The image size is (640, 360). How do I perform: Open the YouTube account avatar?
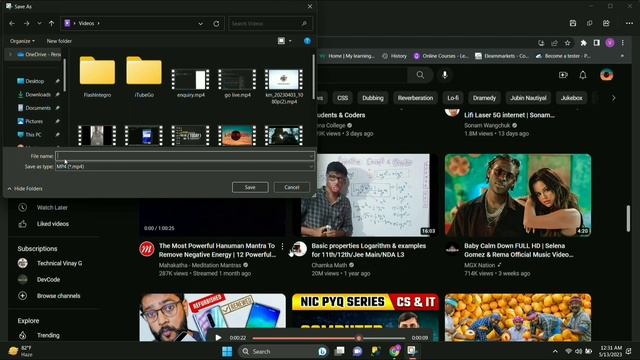(x=607, y=75)
